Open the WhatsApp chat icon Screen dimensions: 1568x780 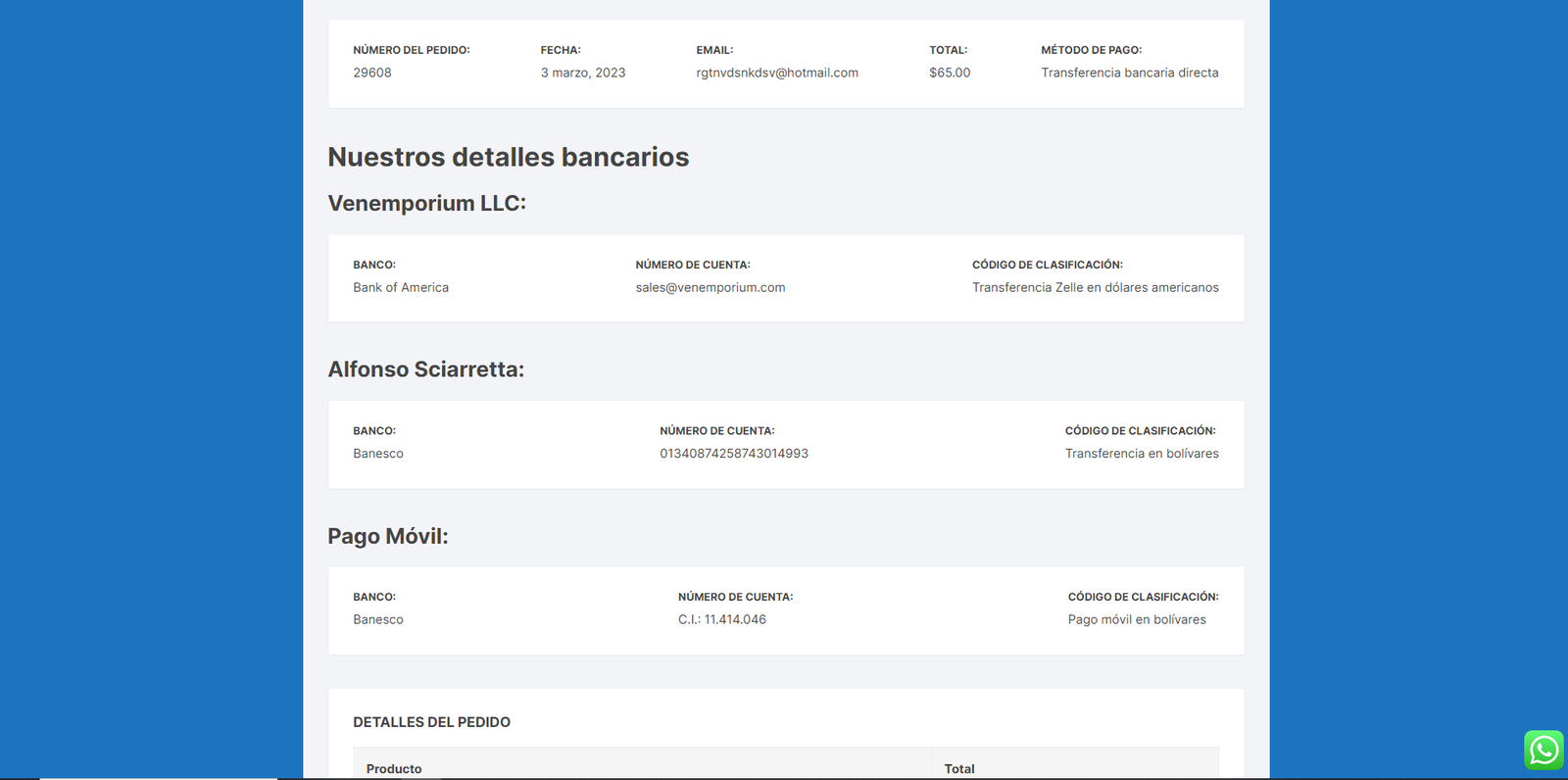tap(1543, 750)
